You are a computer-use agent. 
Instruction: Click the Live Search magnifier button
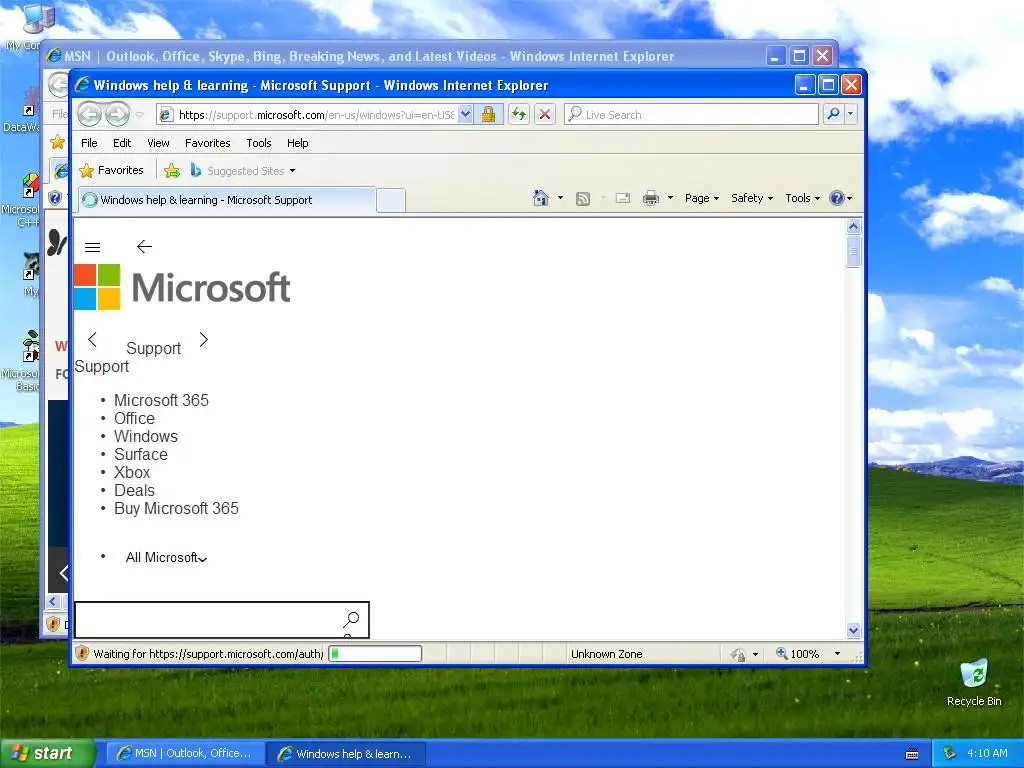833,114
